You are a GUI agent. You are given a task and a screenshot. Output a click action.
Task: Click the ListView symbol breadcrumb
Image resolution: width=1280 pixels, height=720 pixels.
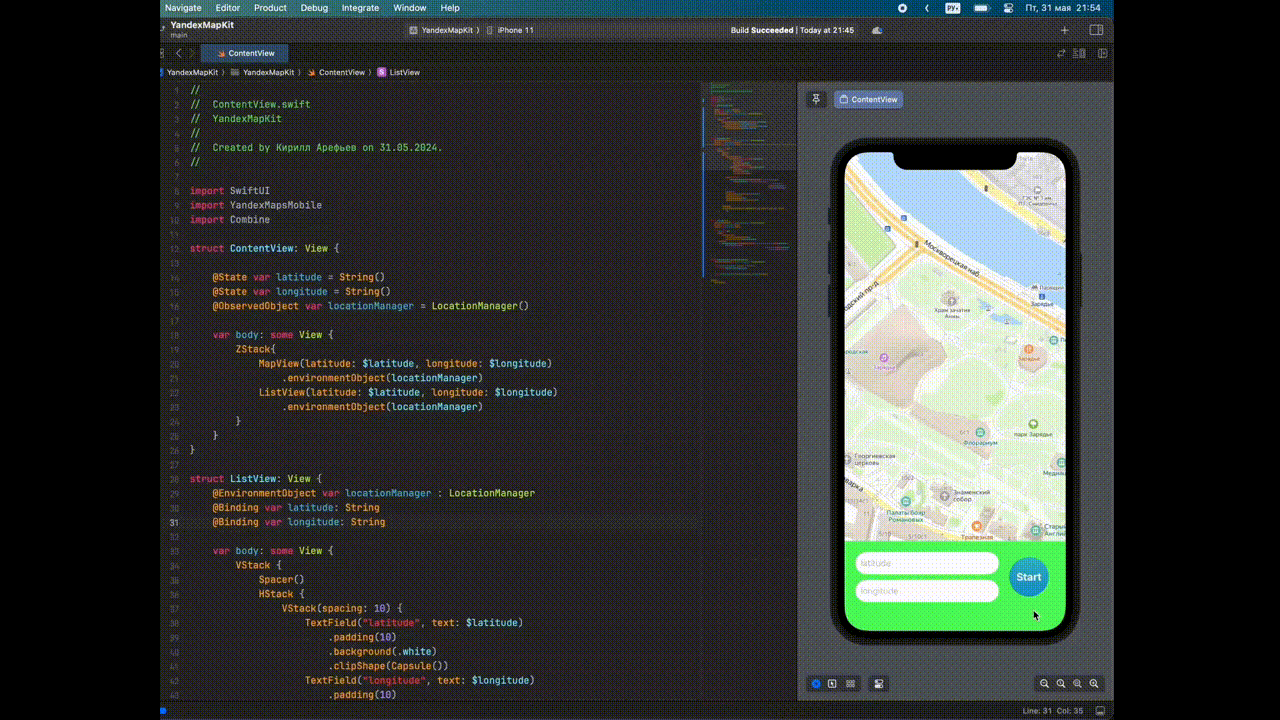tap(399, 72)
